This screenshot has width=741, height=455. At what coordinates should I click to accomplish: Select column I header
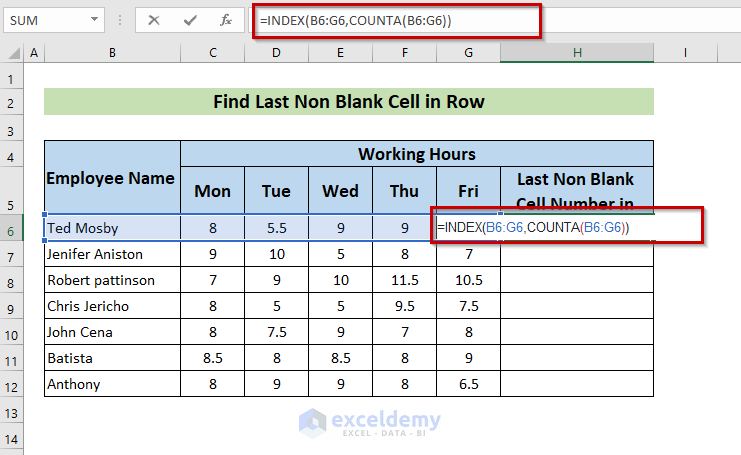point(685,53)
